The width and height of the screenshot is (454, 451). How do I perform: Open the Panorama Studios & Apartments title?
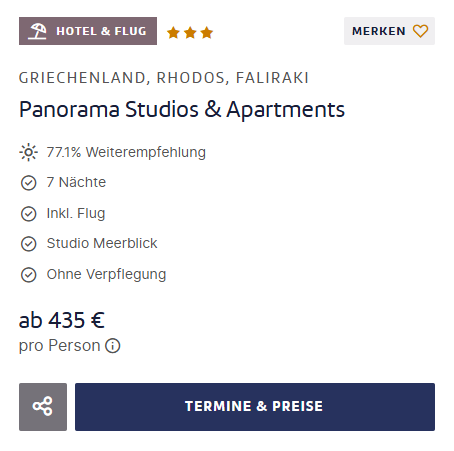tap(182, 110)
